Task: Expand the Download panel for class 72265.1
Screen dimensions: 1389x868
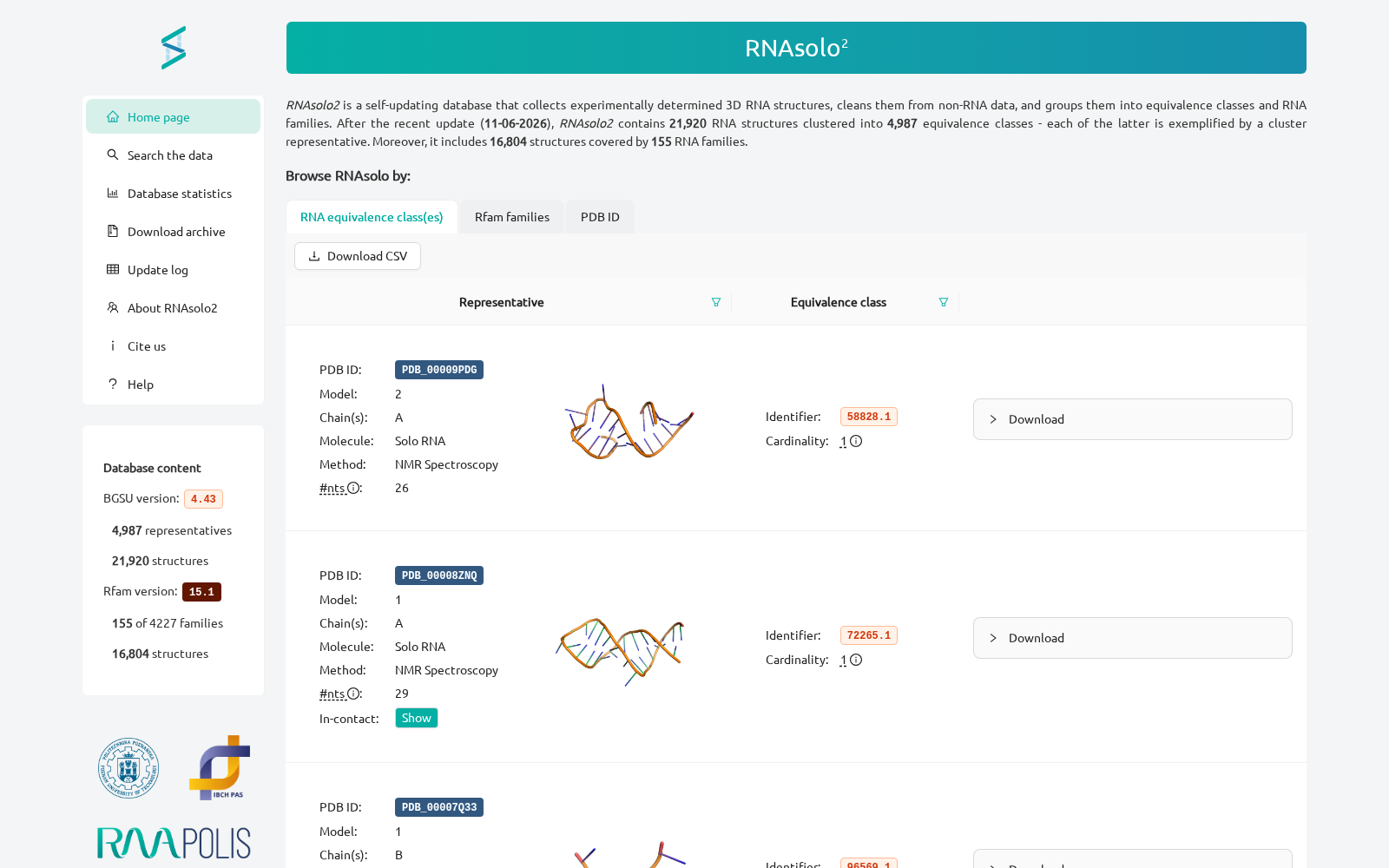Action: pyautogui.click(x=1132, y=638)
